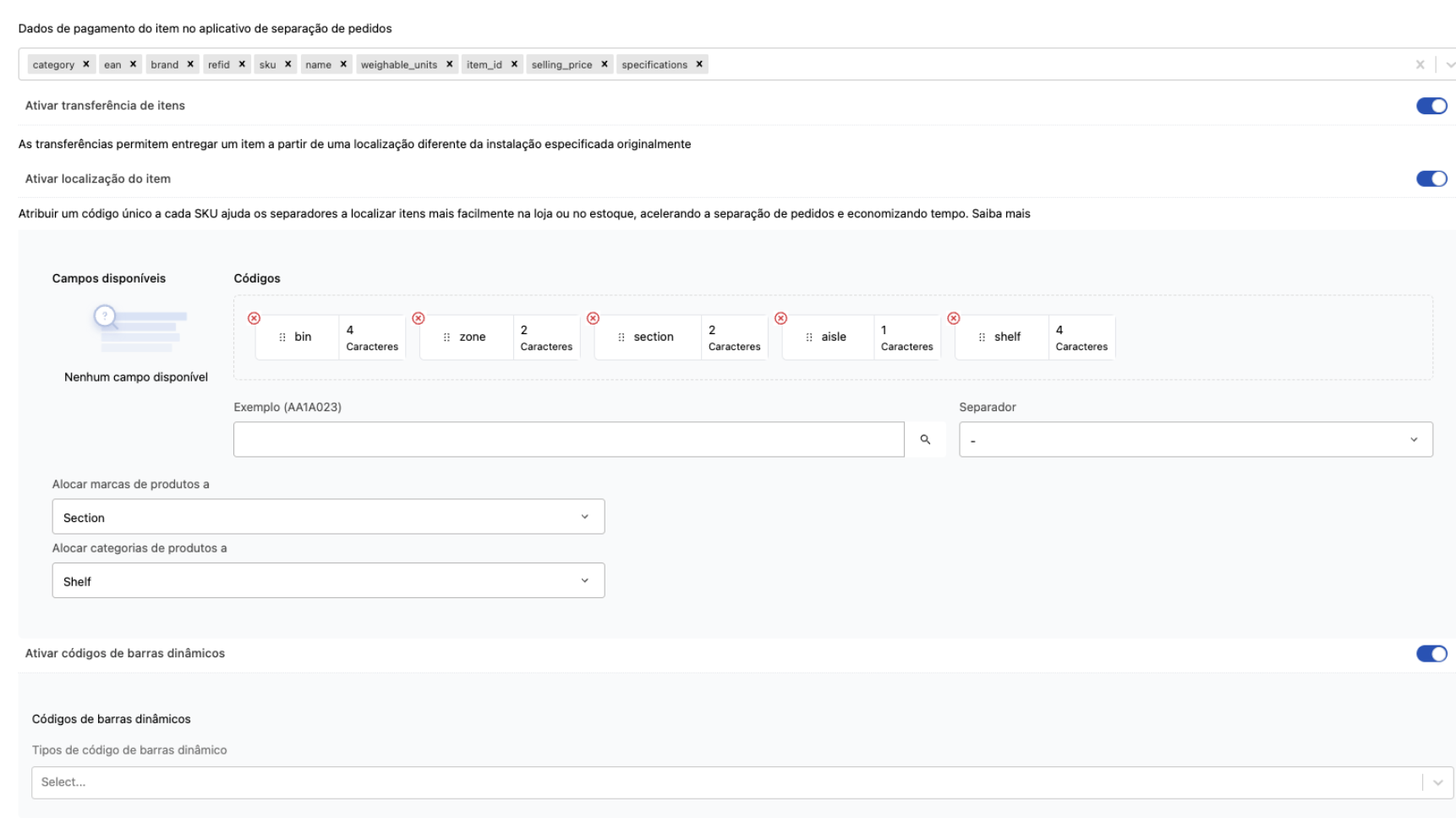Remove the "specifications" tag chip
1456x818 pixels.
point(698,63)
